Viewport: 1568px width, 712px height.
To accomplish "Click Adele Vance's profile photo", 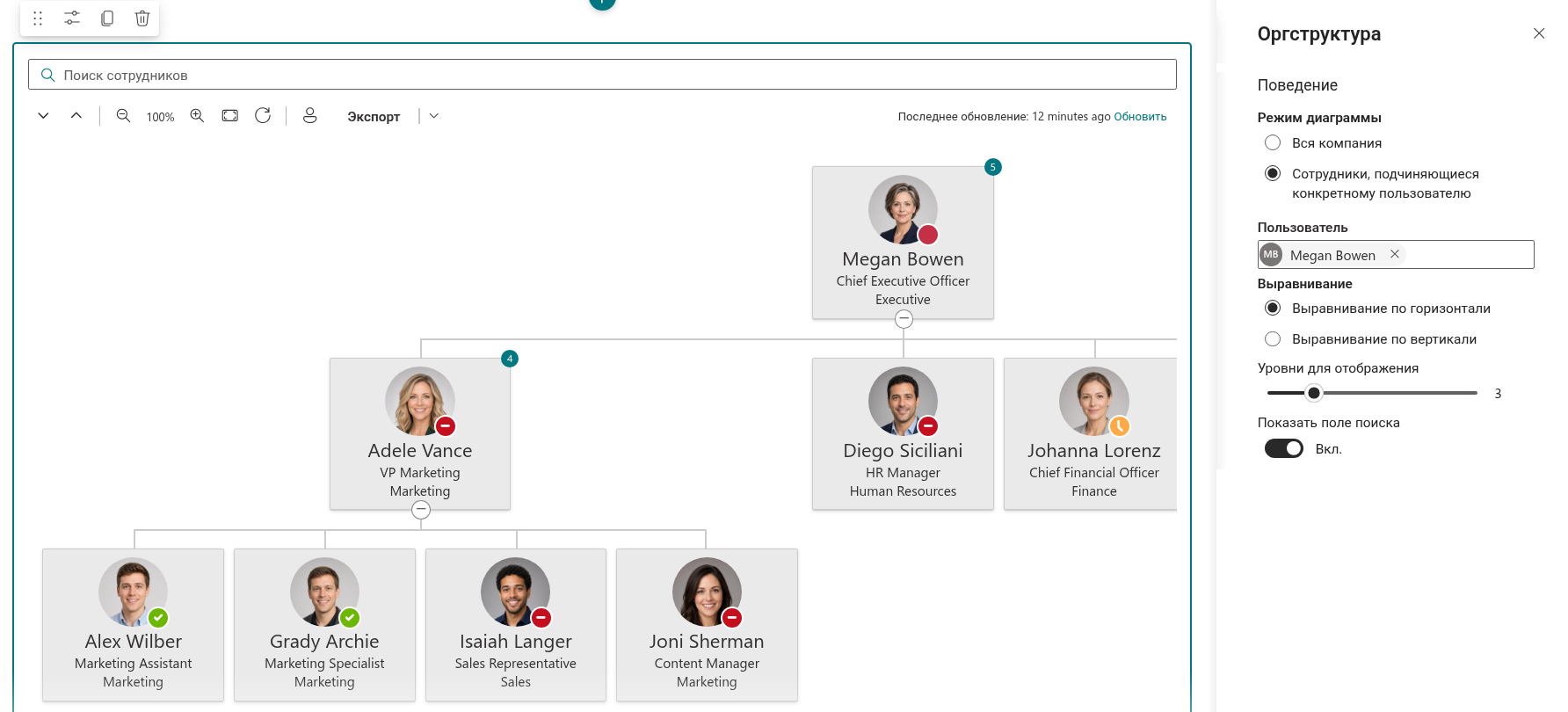I will point(420,401).
